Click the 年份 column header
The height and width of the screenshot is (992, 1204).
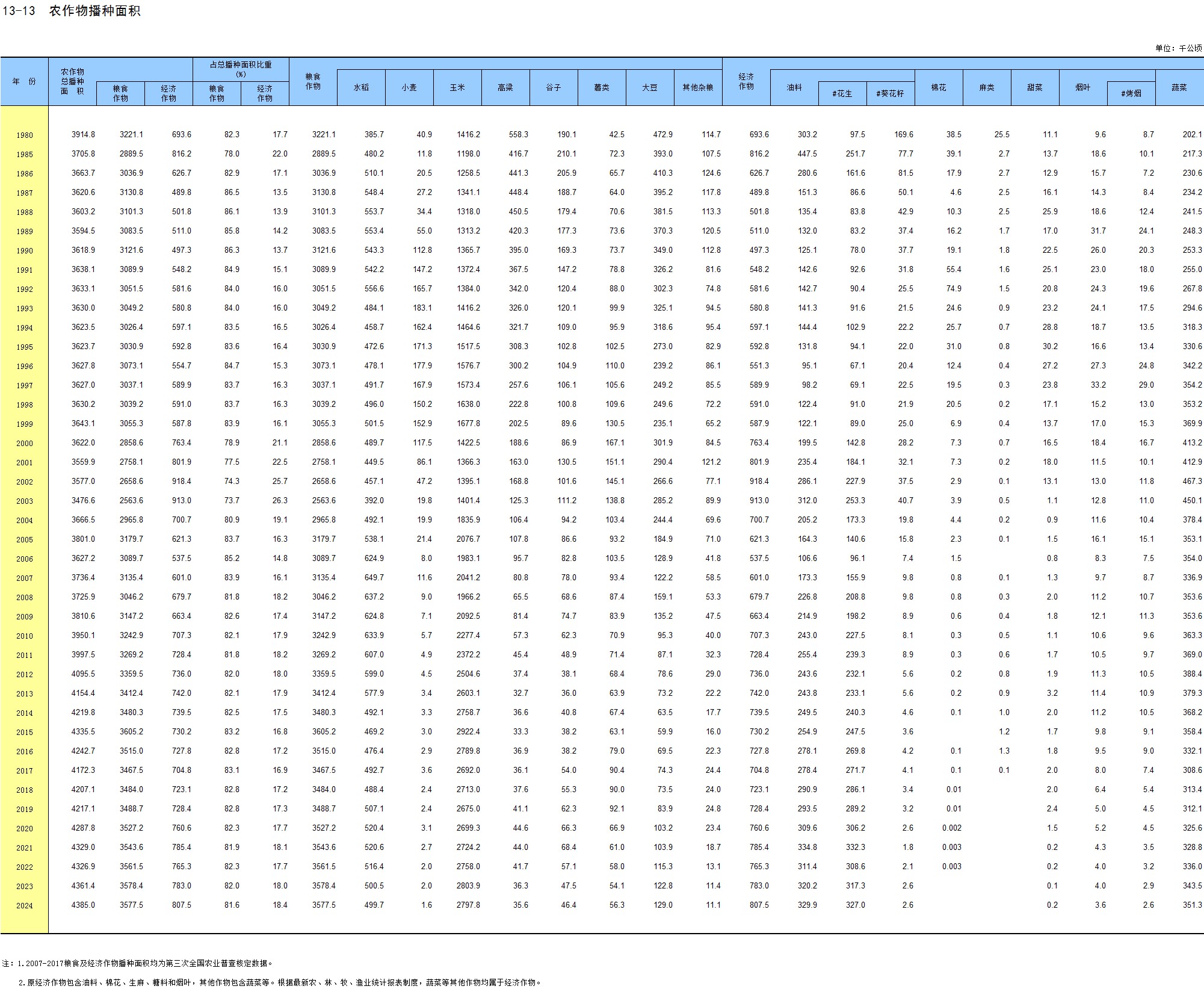[24, 81]
